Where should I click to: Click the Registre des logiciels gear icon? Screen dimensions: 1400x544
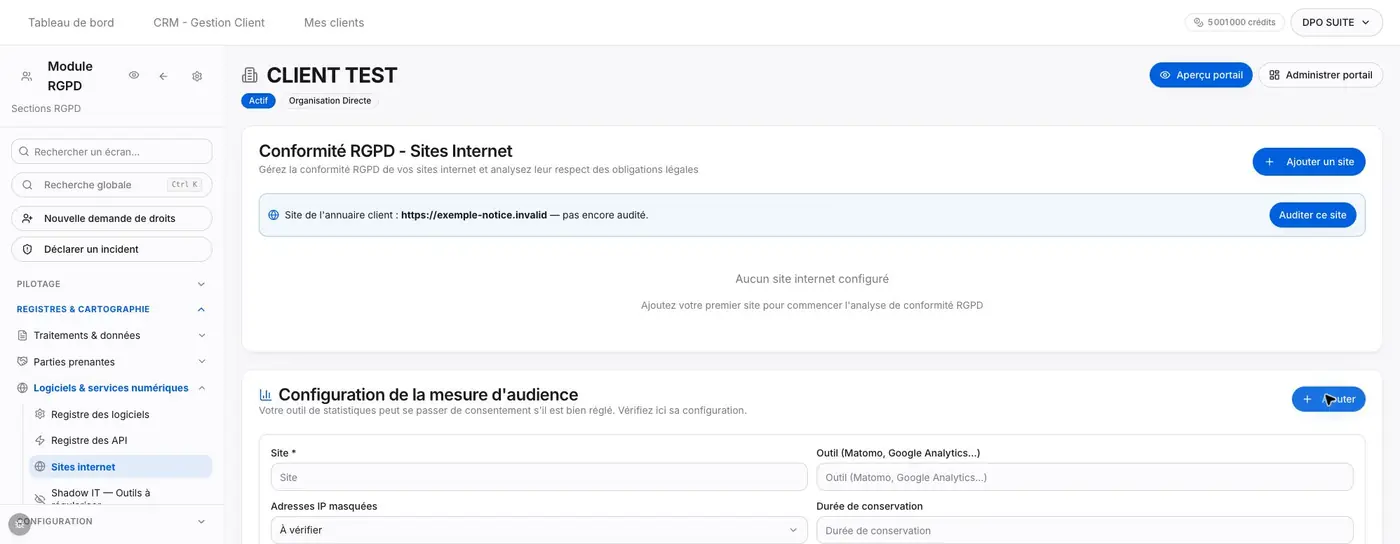point(40,414)
